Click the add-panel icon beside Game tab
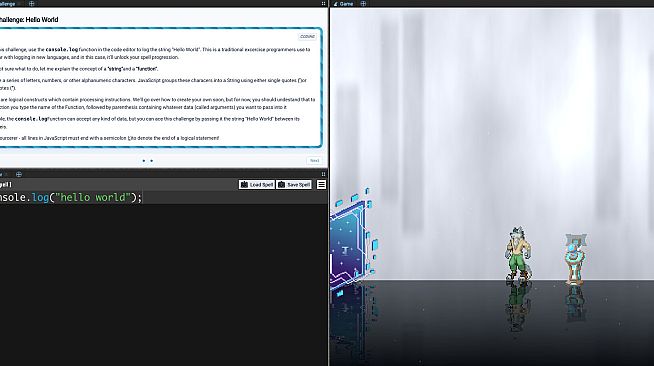The image size is (654, 366). click(x=363, y=4)
